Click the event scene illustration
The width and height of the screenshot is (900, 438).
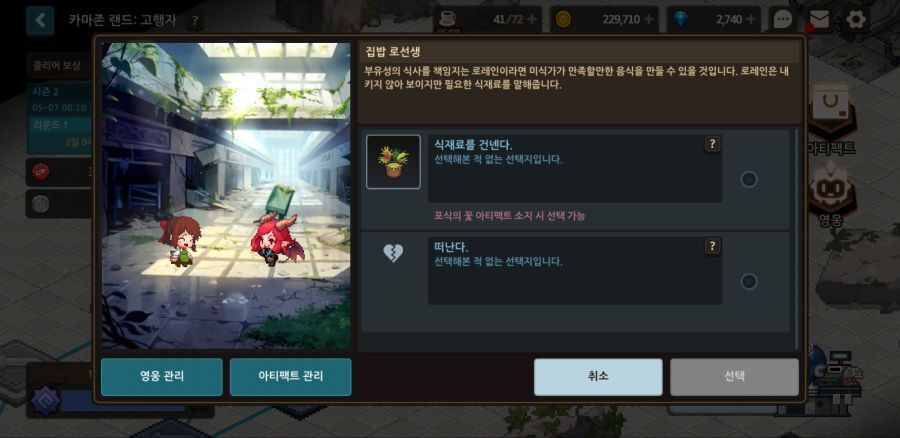[226, 196]
